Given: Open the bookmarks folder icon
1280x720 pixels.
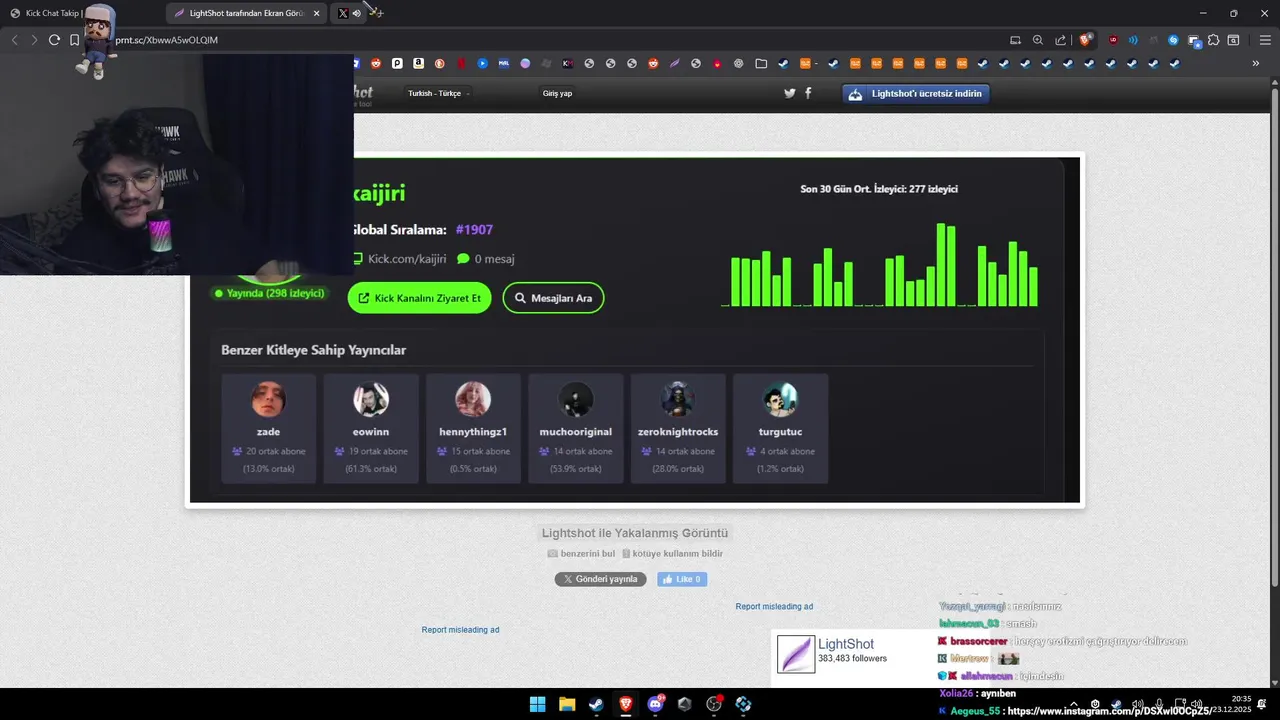Looking at the screenshot, I should point(761,63).
